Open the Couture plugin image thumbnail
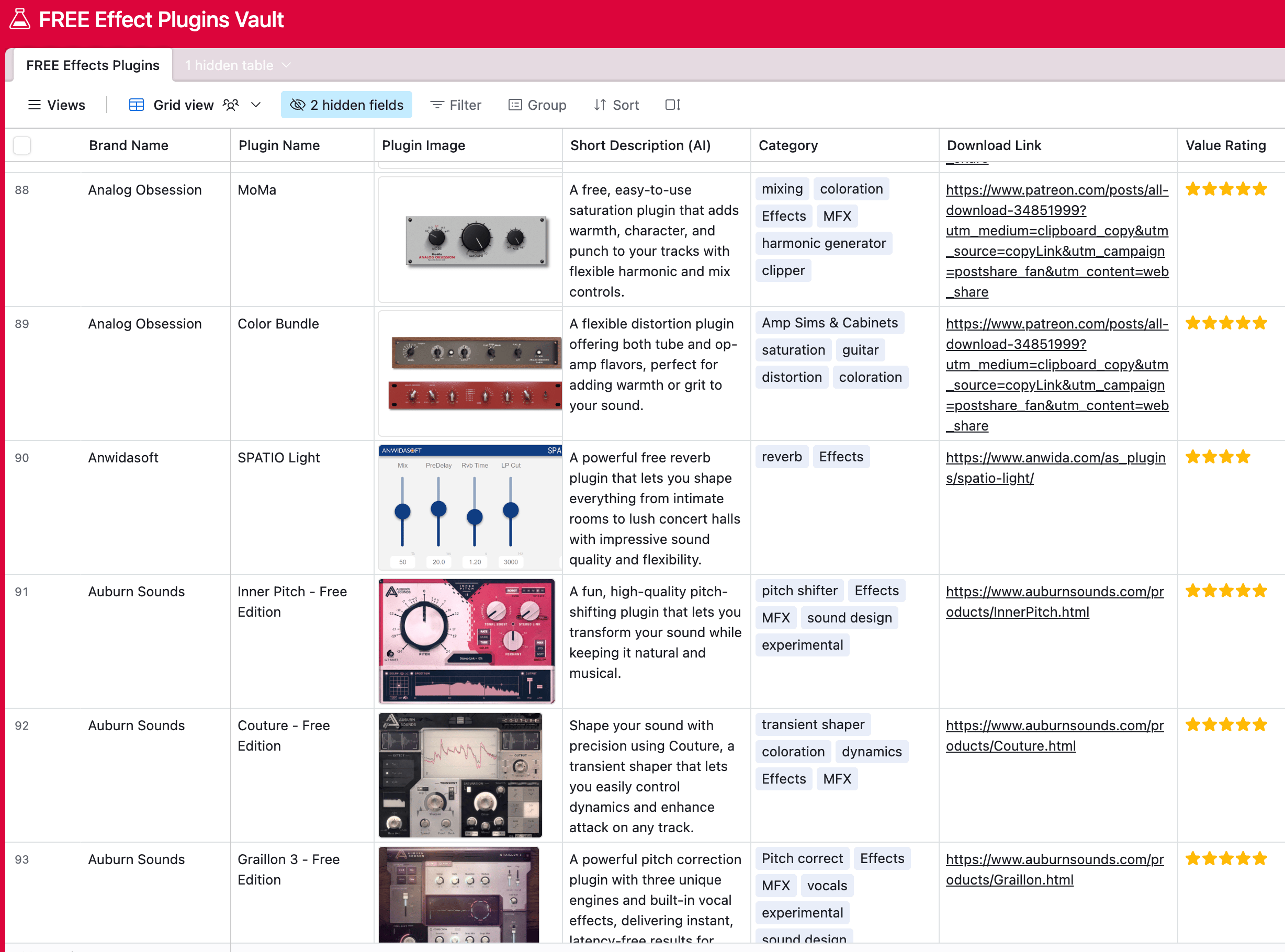Image resolution: width=1285 pixels, height=952 pixels. (x=460, y=775)
